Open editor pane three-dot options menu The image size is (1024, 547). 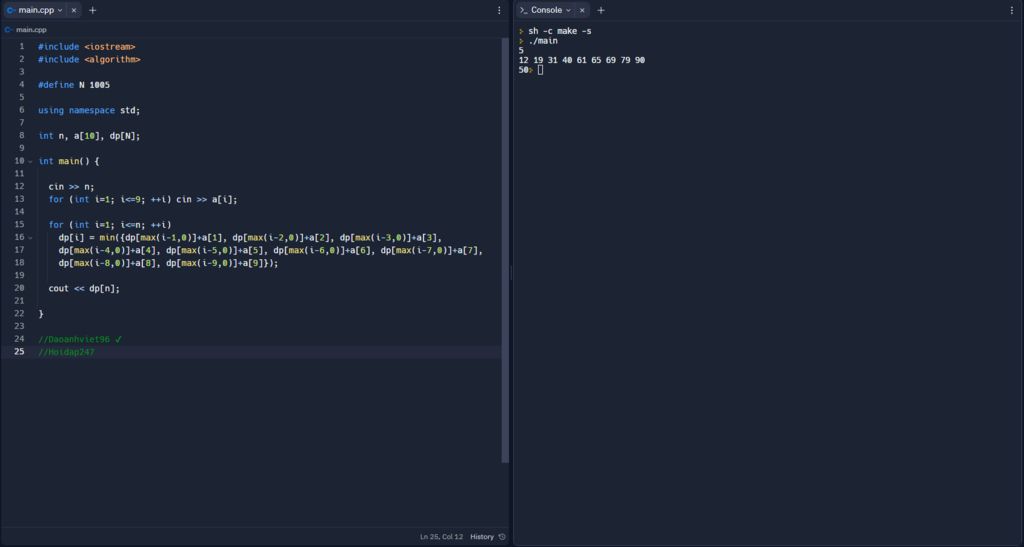tap(500, 10)
